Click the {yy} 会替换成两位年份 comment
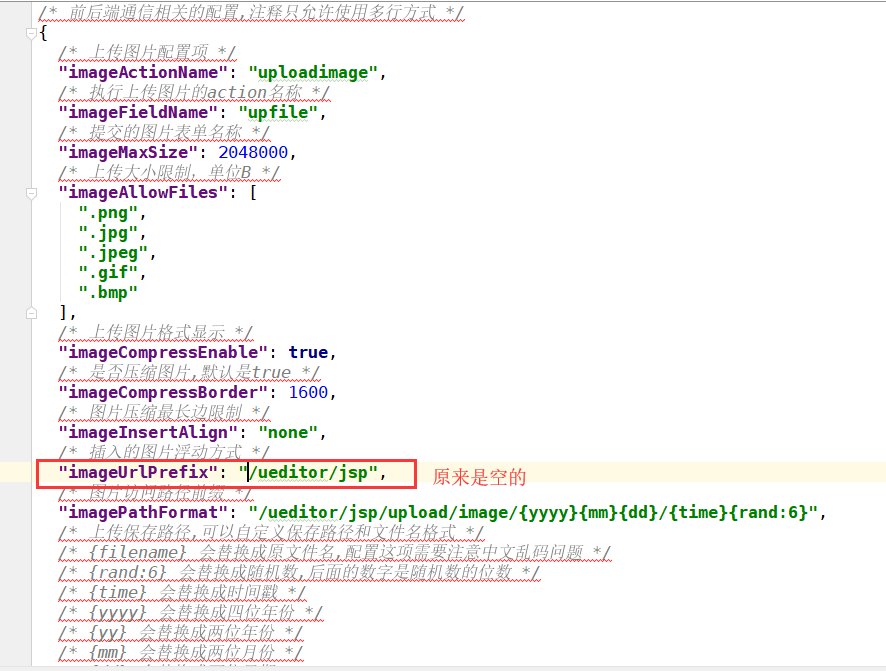 click(x=180, y=633)
